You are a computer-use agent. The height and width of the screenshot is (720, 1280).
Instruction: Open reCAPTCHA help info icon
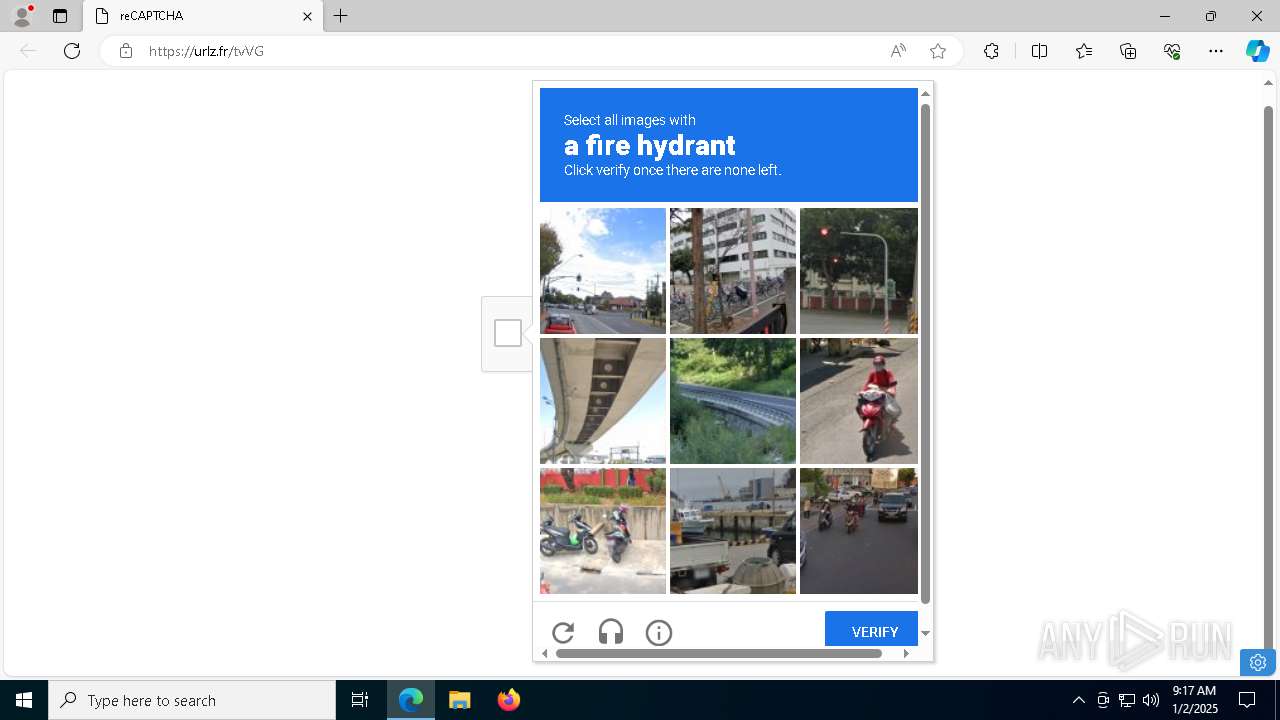click(x=659, y=632)
